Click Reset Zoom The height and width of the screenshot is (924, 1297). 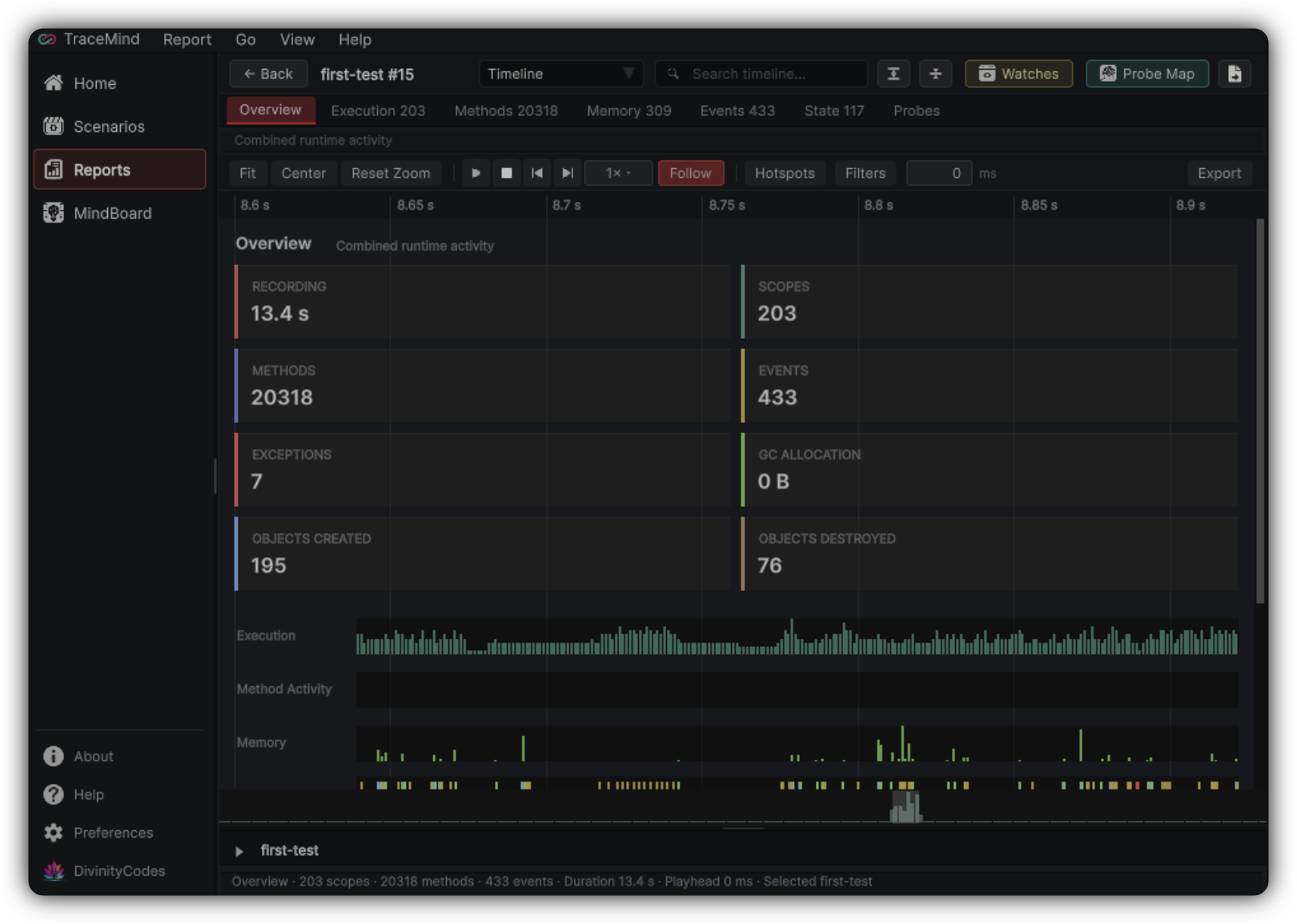[391, 173]
